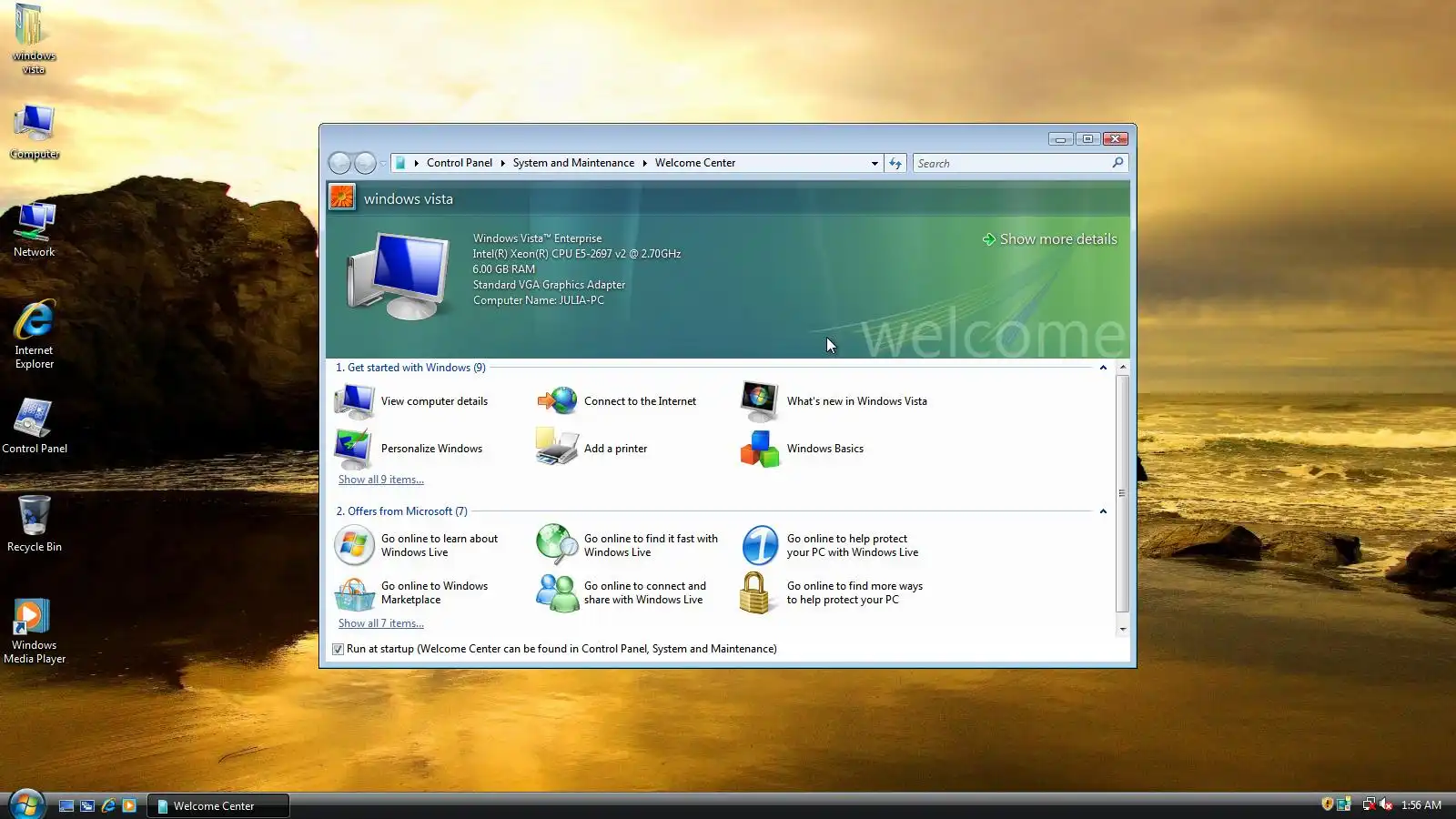Click the Windows Sidebar tray icon

[1344, 804]
